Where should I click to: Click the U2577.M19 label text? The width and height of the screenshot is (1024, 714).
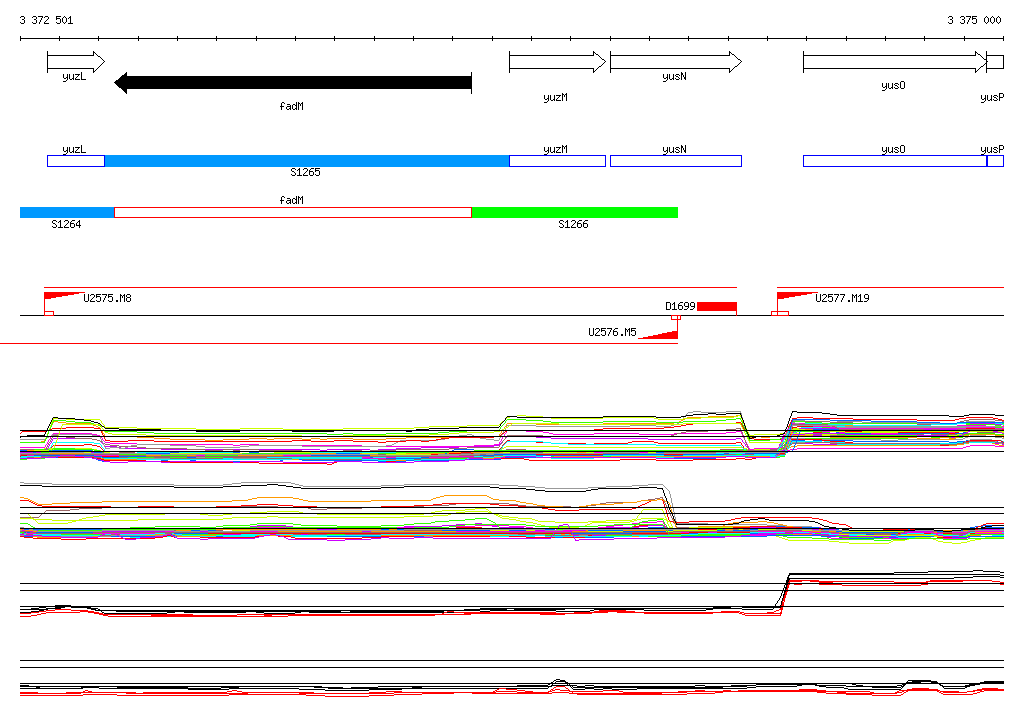[x=842, y=299]
